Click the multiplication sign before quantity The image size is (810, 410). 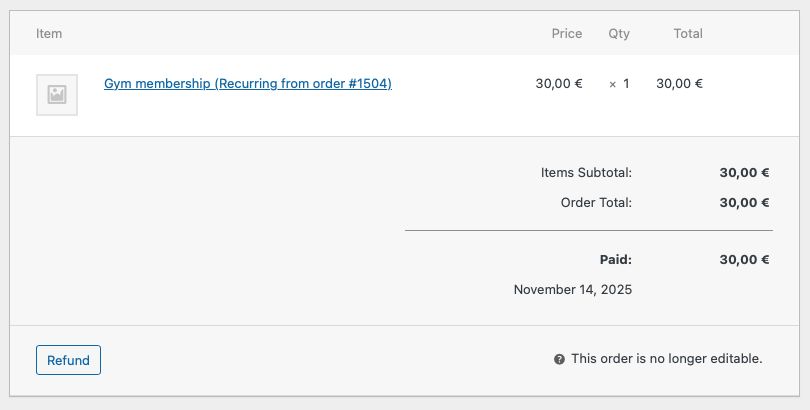pyautogui.click(x=613, y=85)
